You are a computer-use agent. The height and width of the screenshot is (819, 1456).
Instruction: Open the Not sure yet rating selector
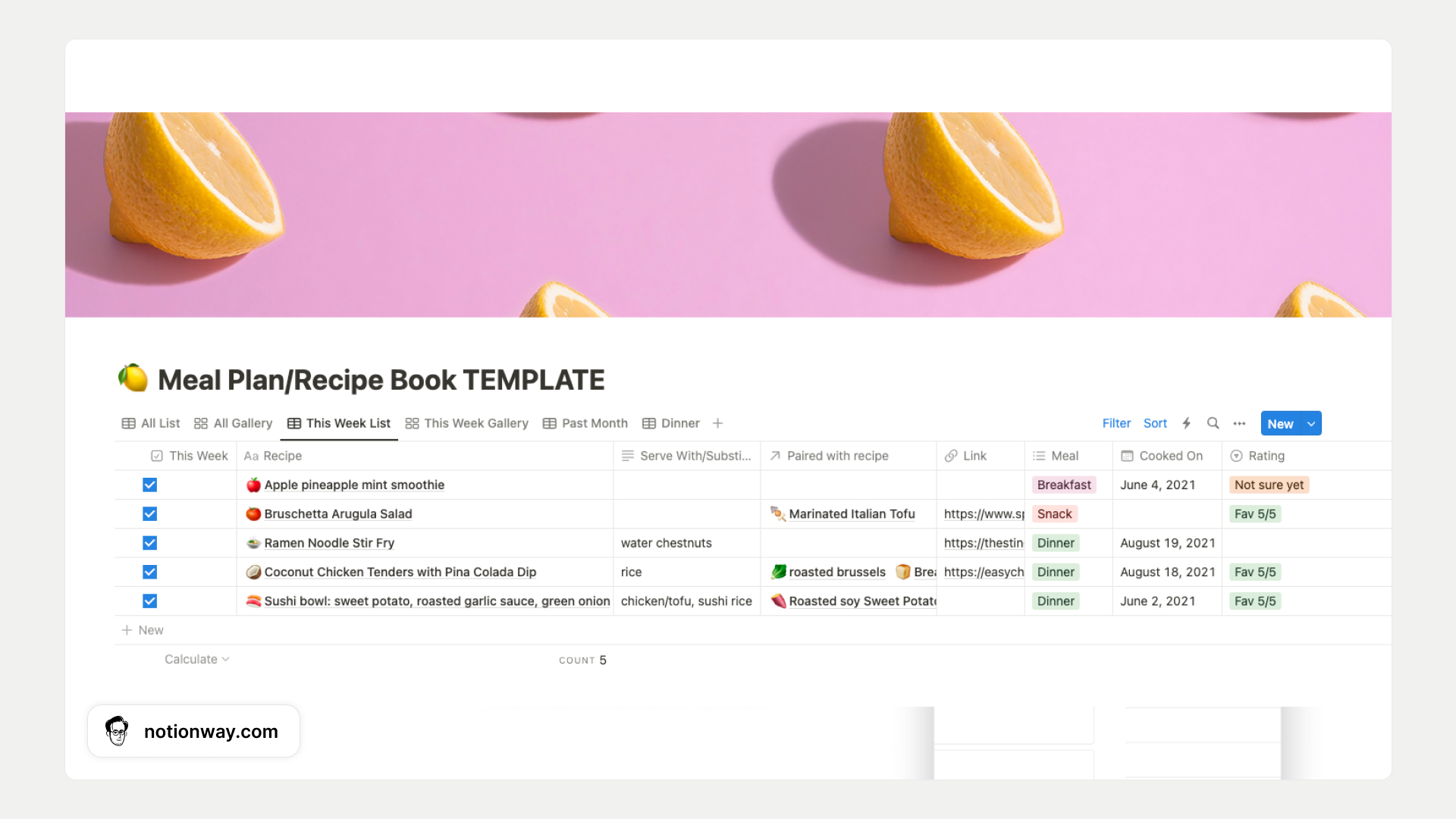1269,485
